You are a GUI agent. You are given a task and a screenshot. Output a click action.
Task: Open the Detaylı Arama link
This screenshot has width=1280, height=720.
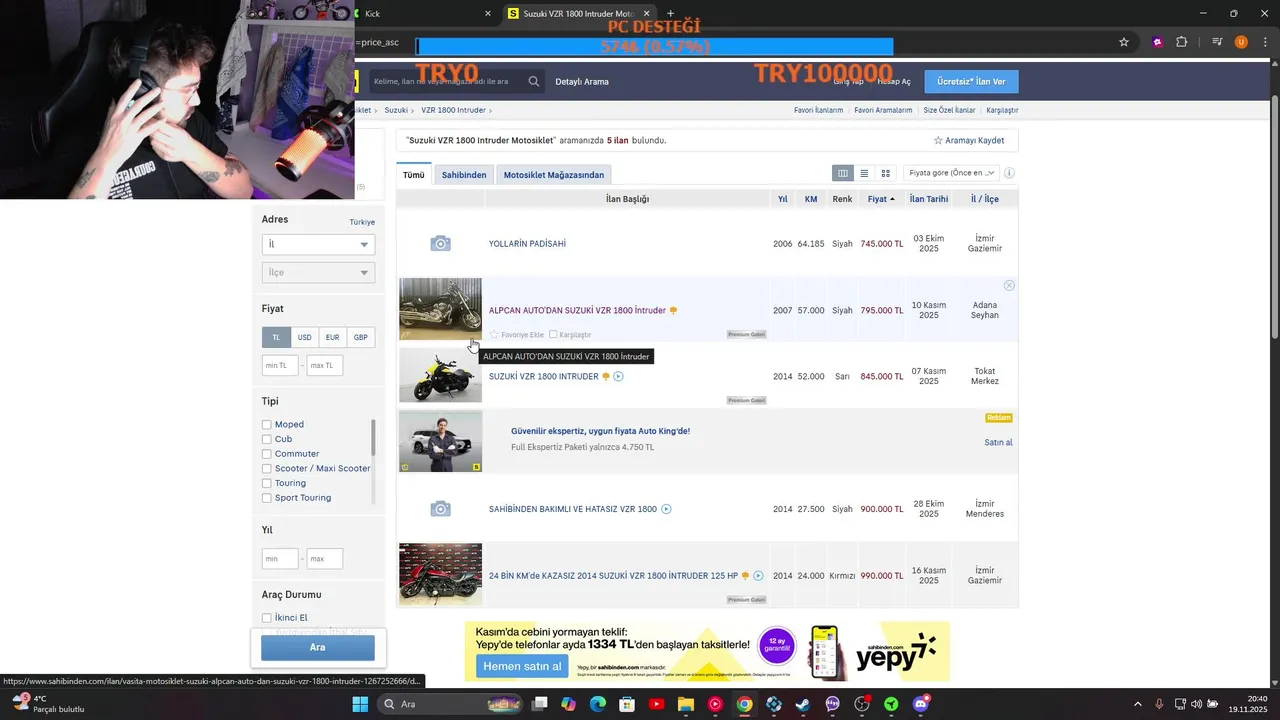click(x=582, y=81)
